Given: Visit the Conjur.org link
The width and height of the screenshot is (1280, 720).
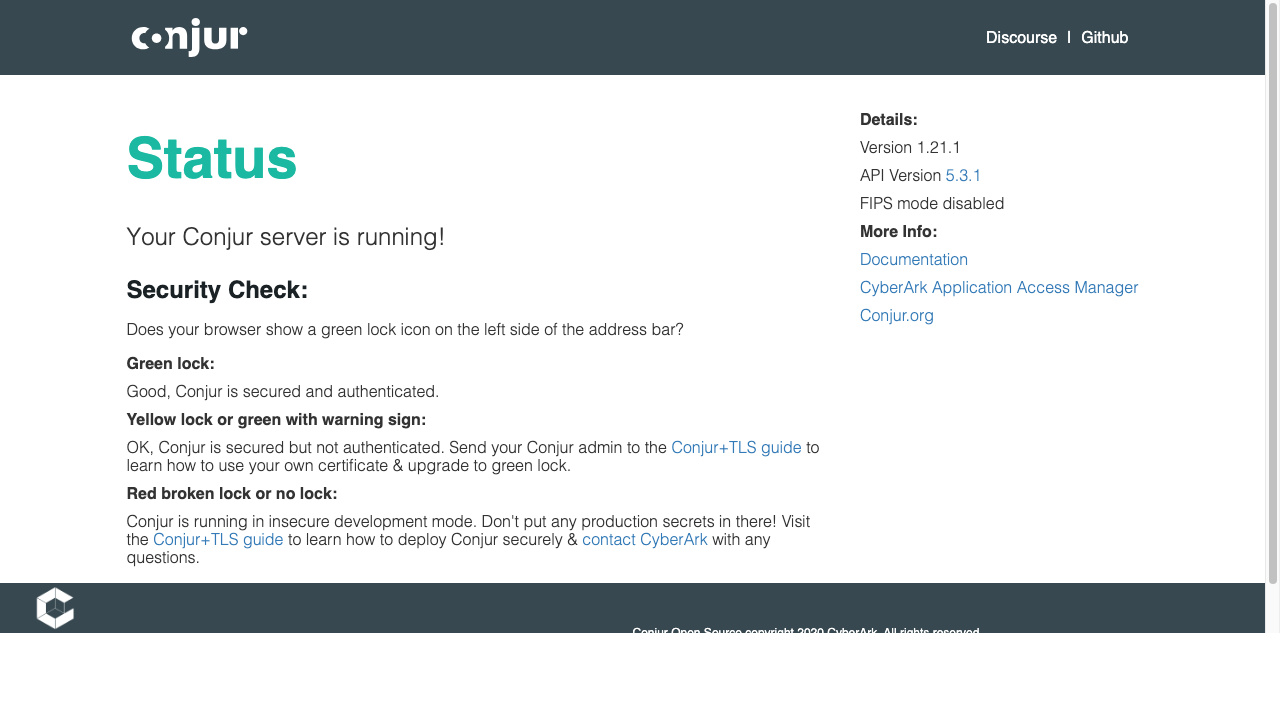Looking at the screenshot, I should coord(896,315).
